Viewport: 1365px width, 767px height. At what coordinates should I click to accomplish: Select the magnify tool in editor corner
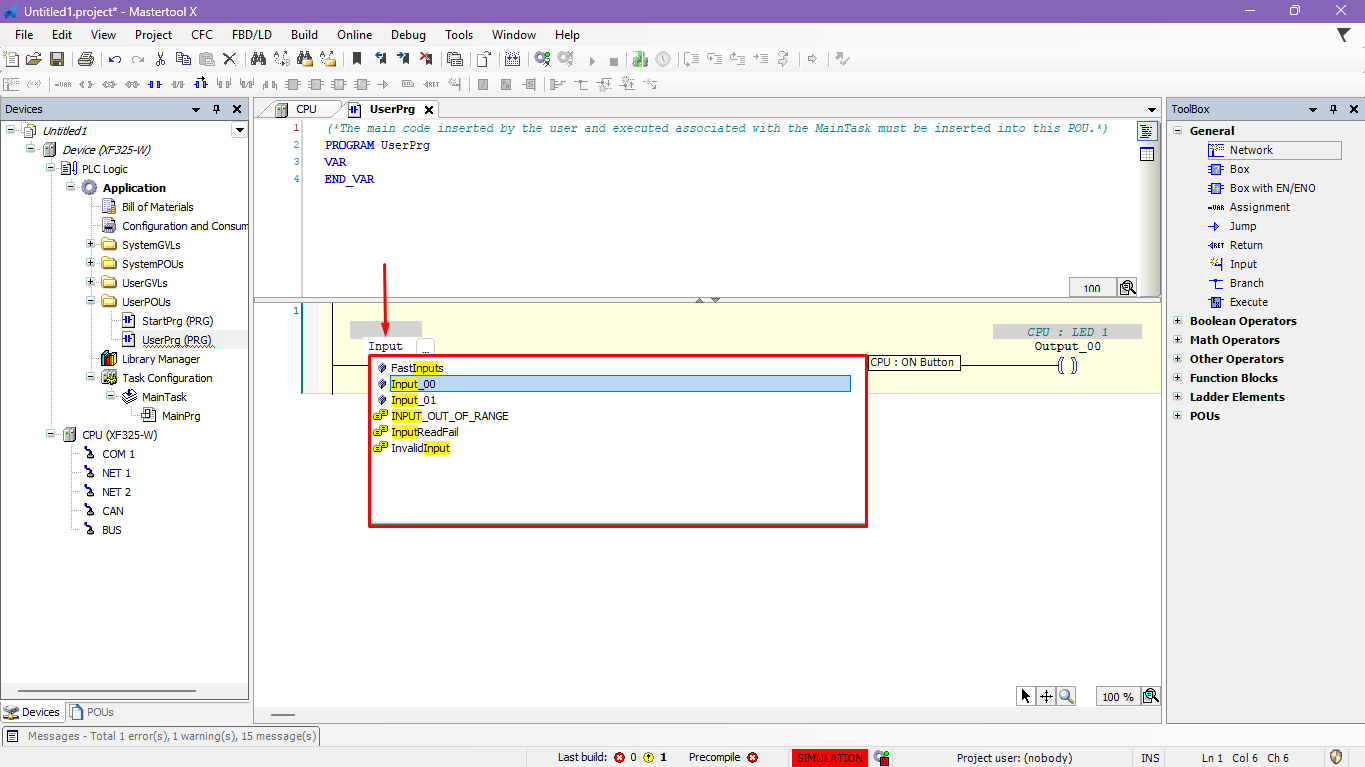click(1066, 696)
